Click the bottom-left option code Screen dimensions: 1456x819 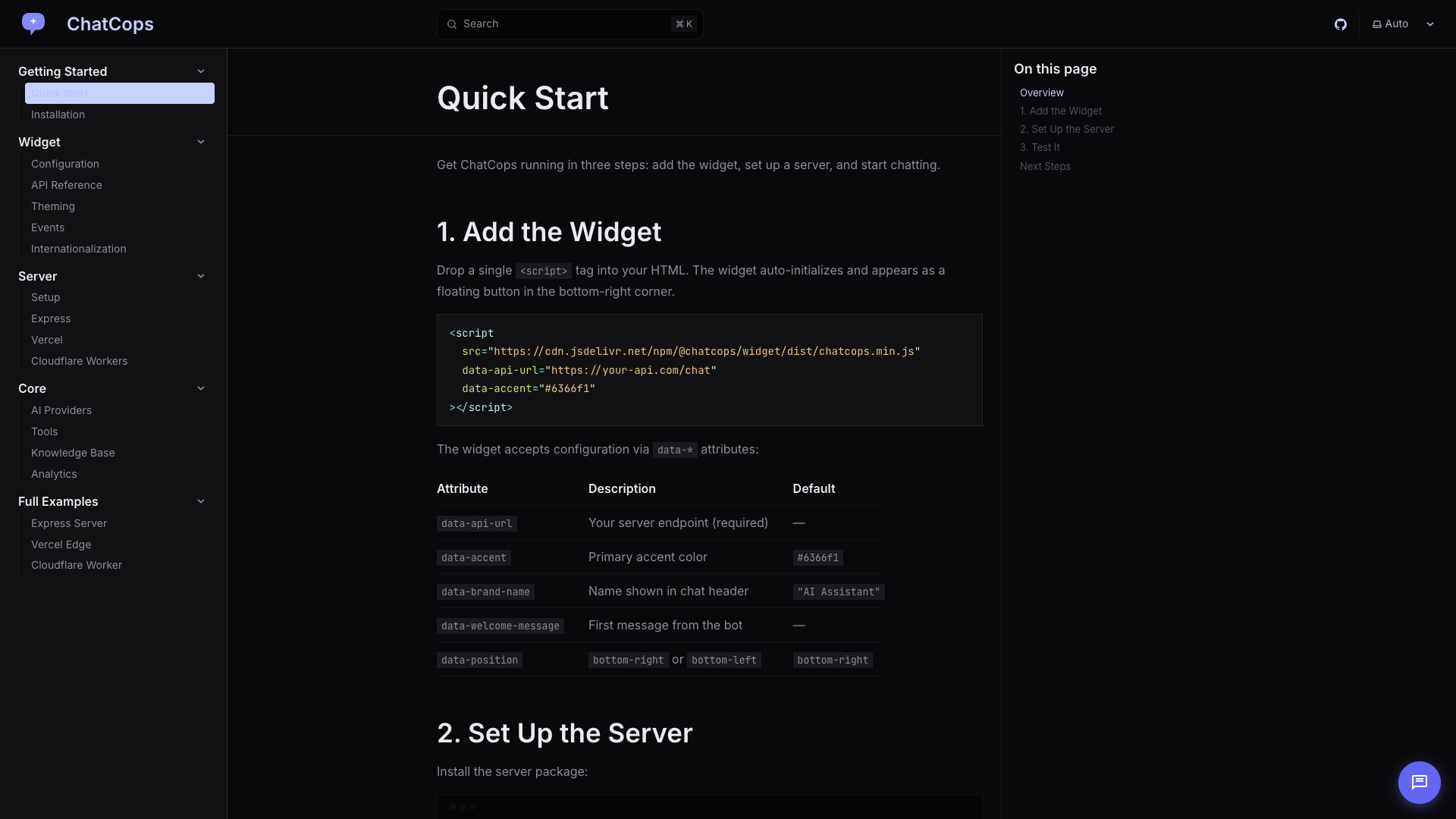724,660
